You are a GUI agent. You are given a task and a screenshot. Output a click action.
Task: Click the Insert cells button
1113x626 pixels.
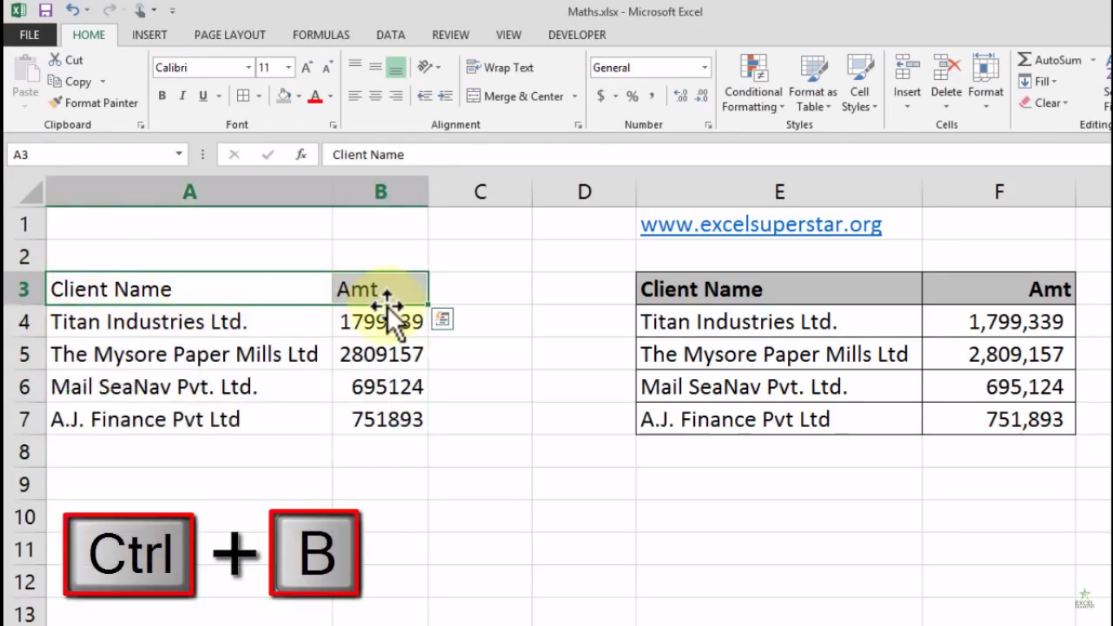(x=907, y=82)
